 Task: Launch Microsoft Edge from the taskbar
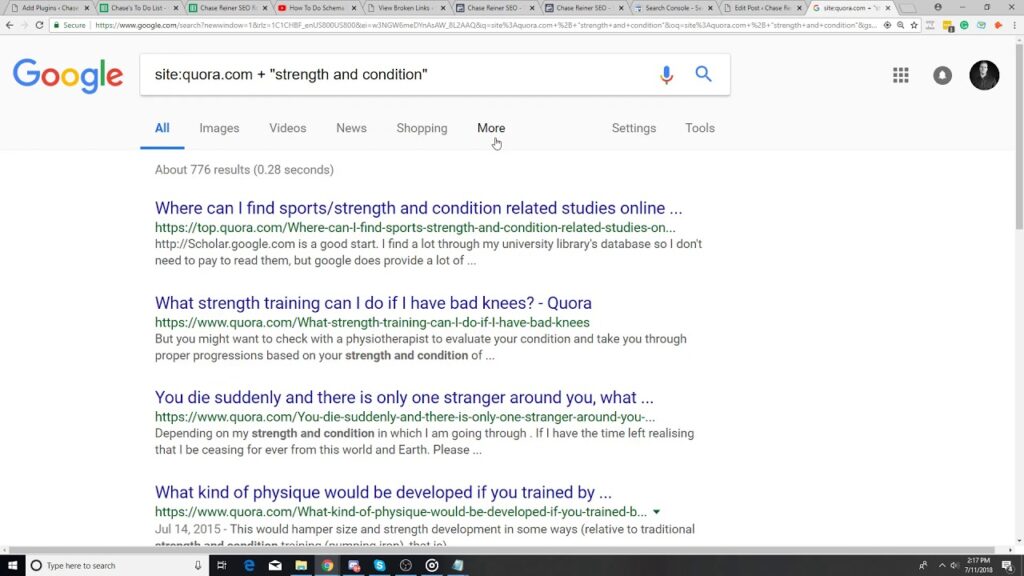pos(249,566)
